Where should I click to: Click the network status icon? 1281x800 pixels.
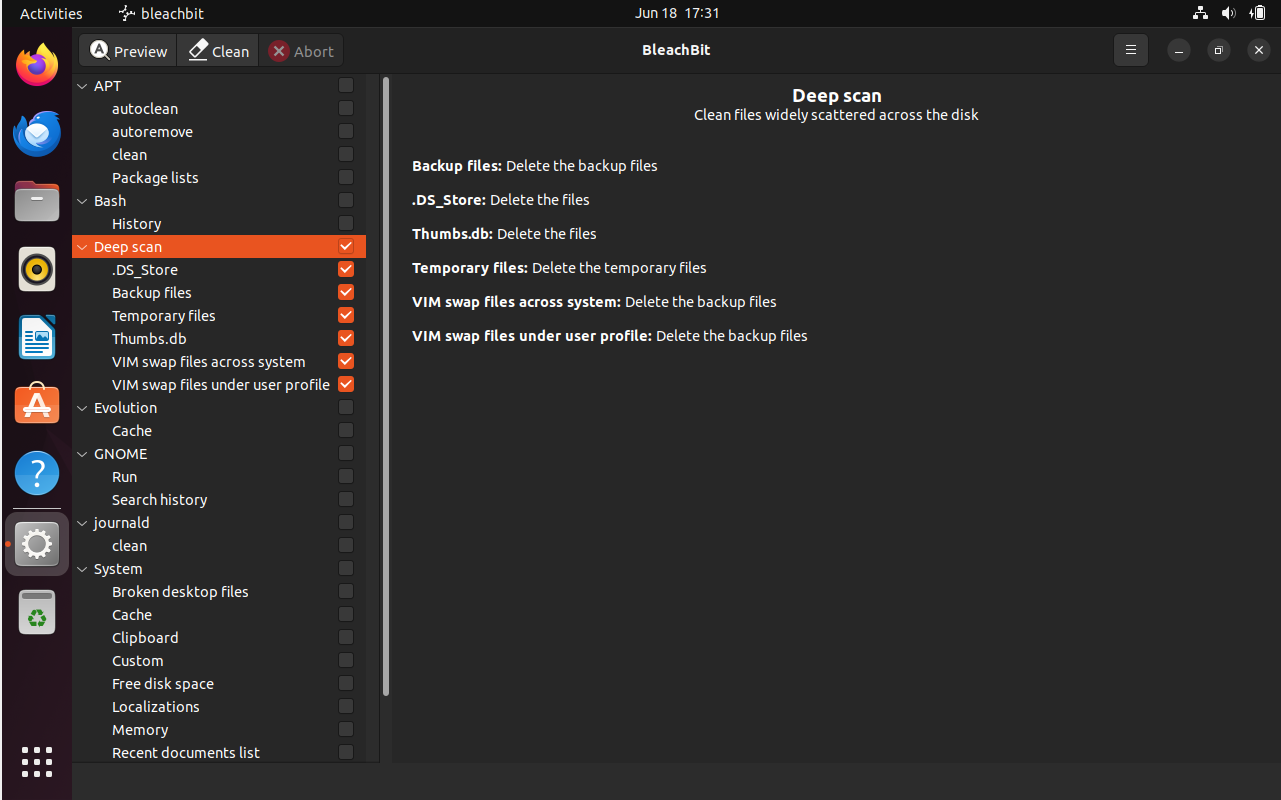click(1200, 13)
